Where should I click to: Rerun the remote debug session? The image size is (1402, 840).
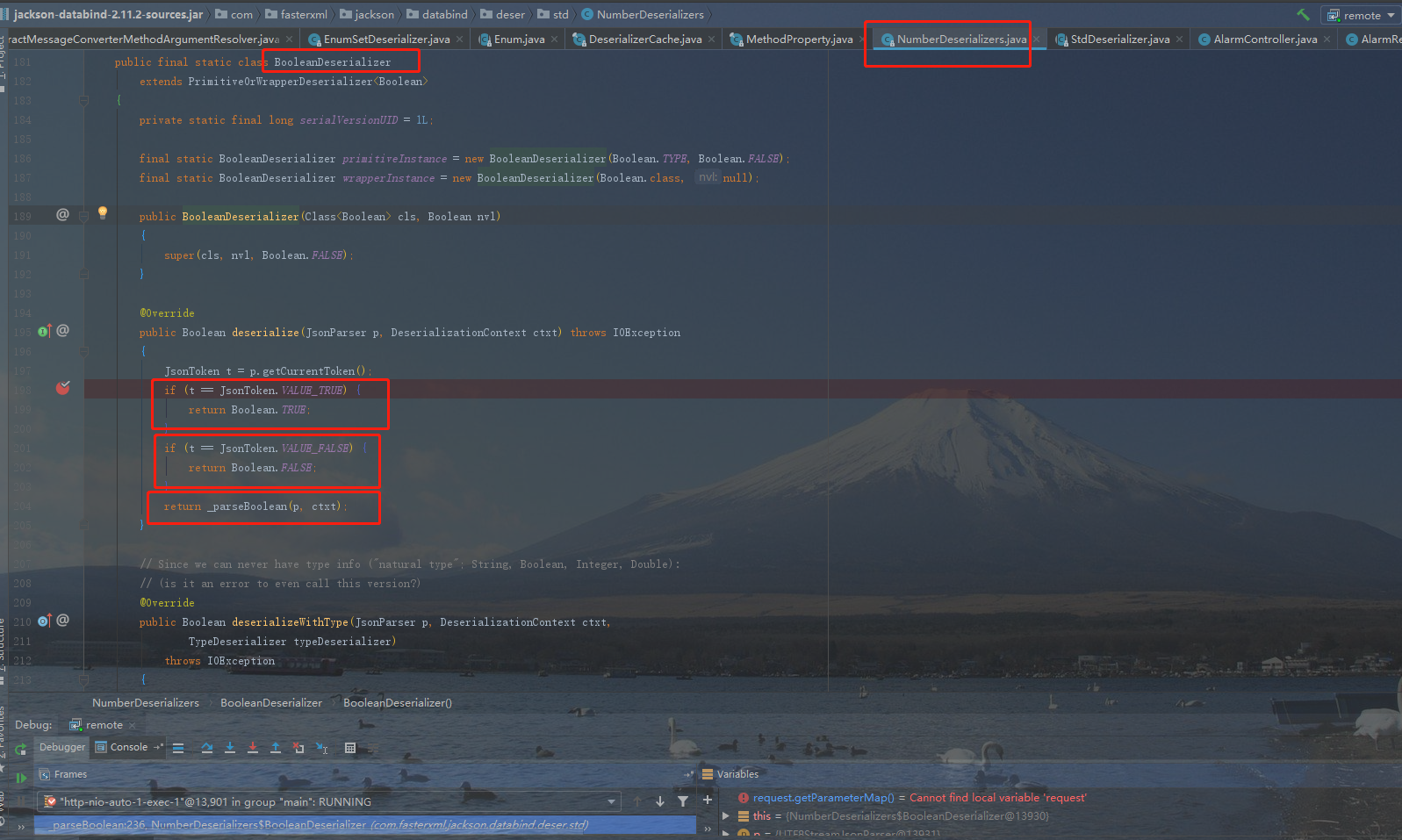pos(20,750)
